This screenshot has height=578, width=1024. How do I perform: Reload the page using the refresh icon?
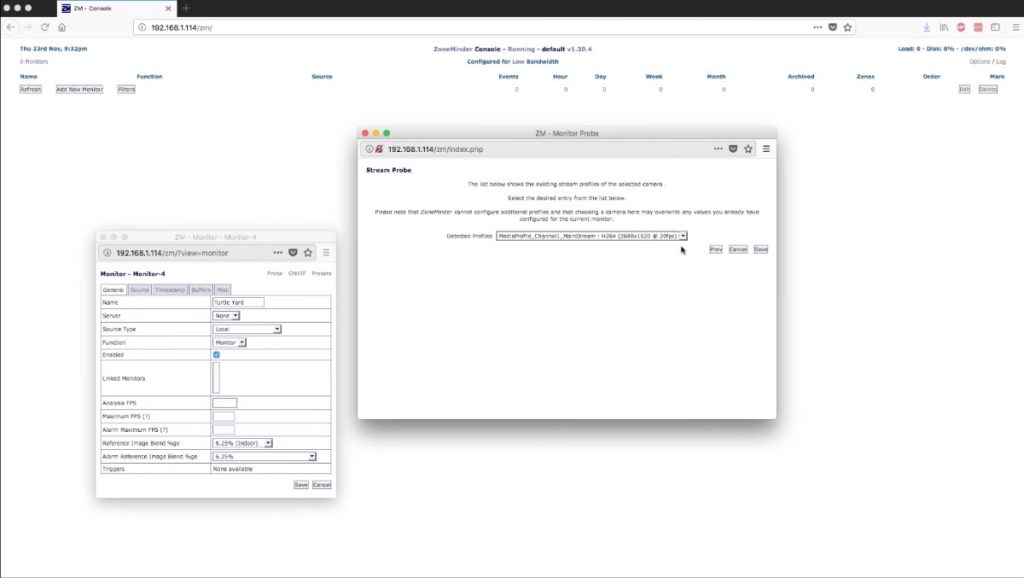coord(45,29)
